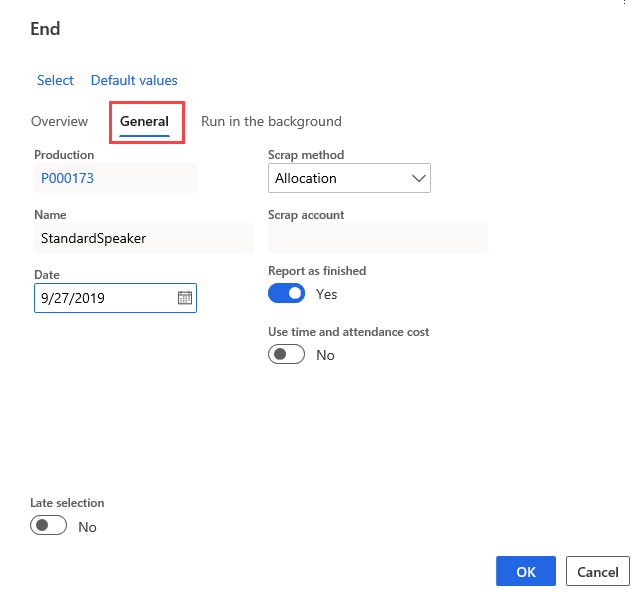The image size is (643, 598).
Task: Toggle Report as finished switch
Action: 286,293
